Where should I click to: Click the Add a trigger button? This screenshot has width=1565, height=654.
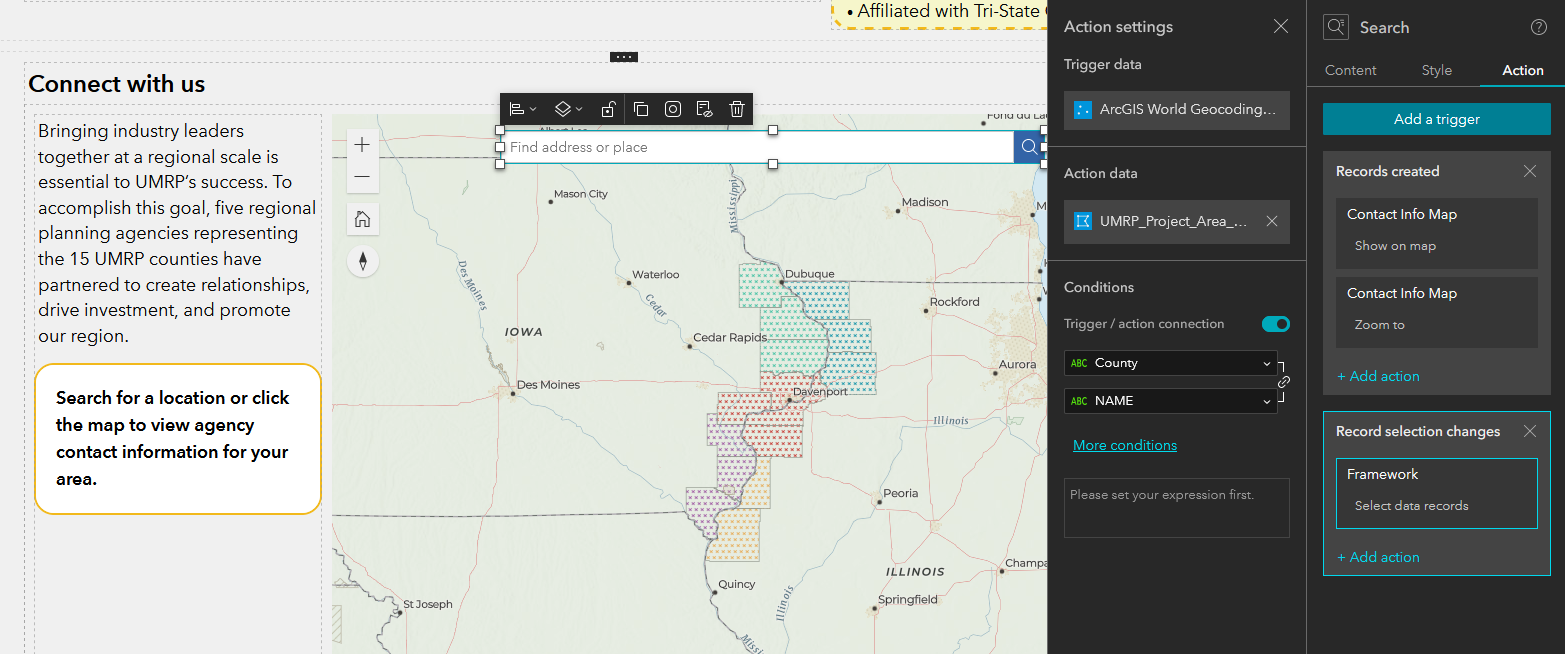pos(1436,118)
